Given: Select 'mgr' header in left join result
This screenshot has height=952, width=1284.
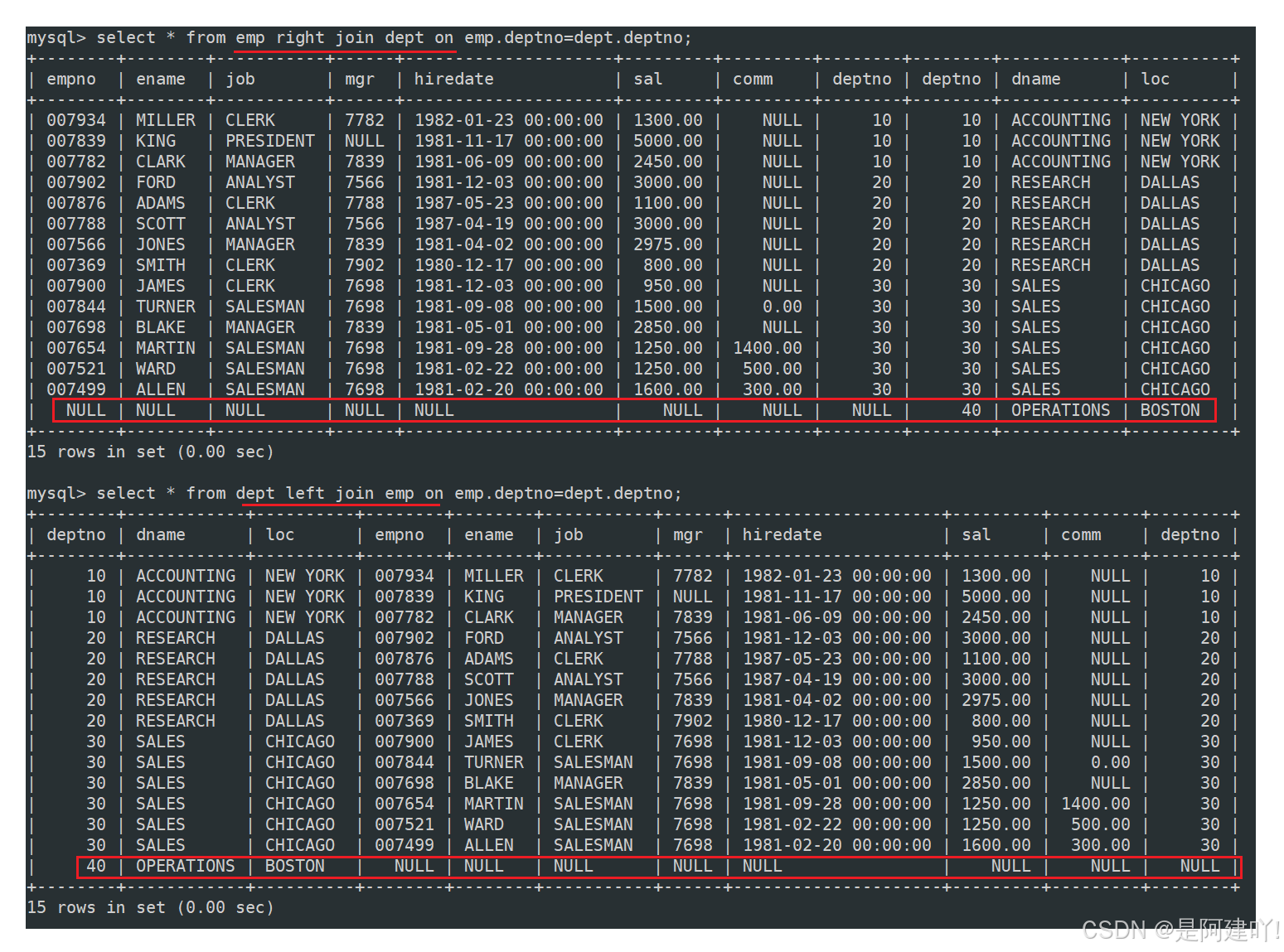Looking at the screenshot, I should (688, 535).
